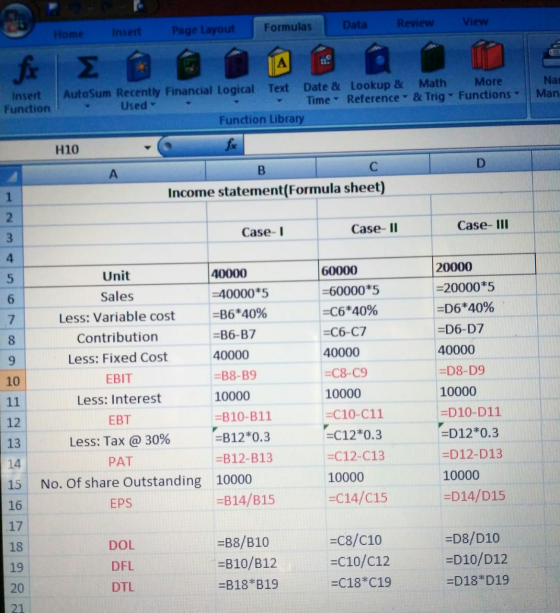Select cell with =D18*D19
Screen dimensions: 560x613
pyautogui.click(x=494, y=580)
